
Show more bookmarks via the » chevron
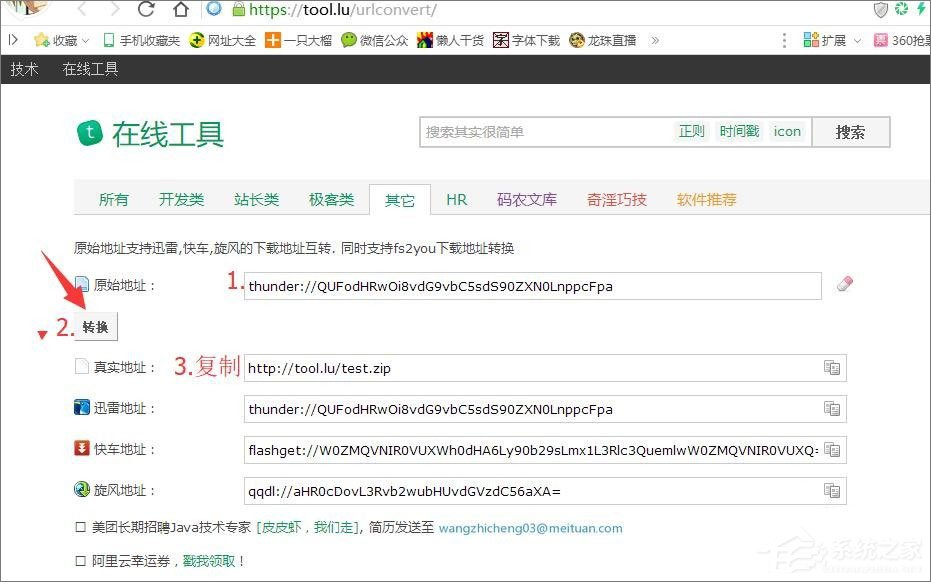655,40
